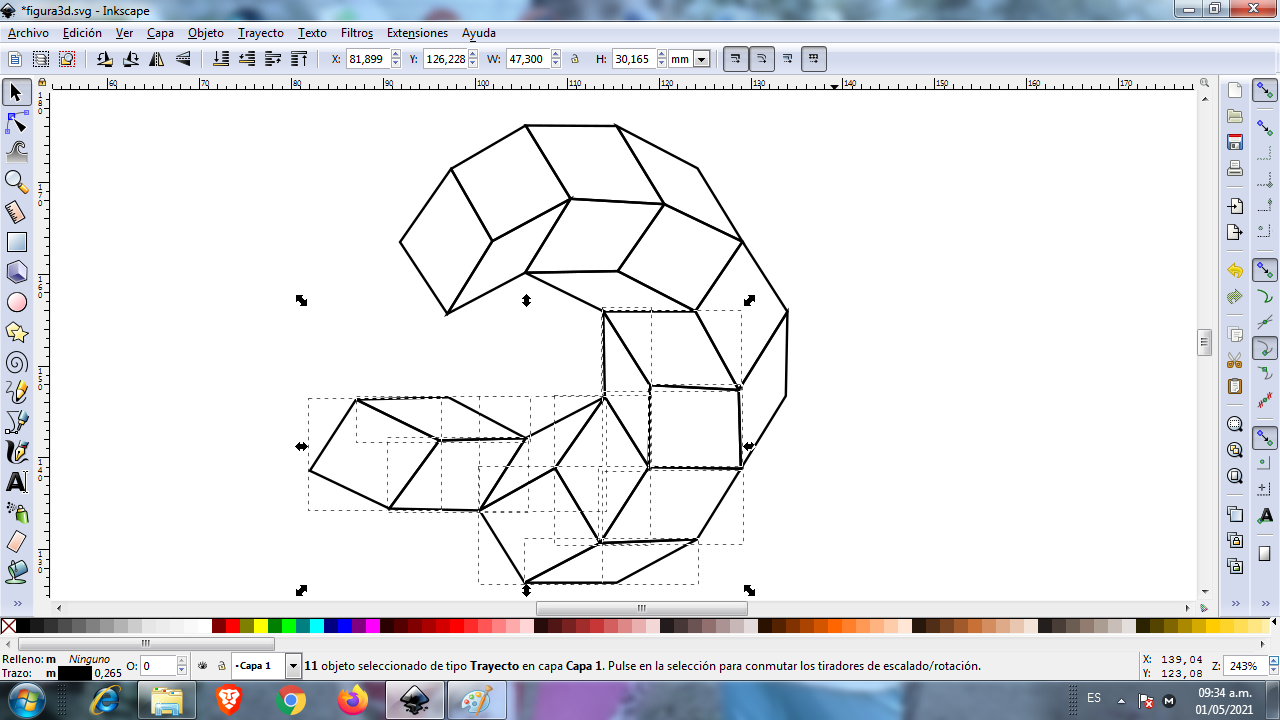Open the Extensiones menu

click(x=417, y=33)
